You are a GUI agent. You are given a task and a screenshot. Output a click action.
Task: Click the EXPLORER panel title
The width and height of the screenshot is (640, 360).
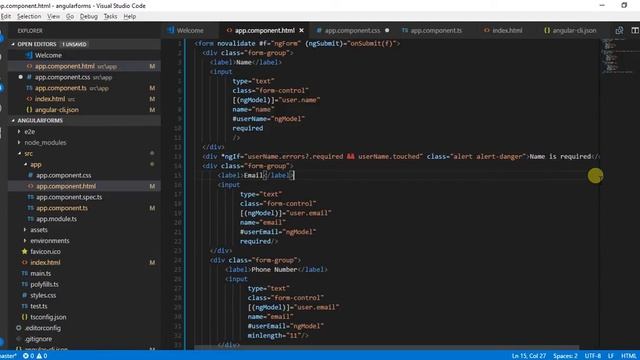[x=30, y=31]
